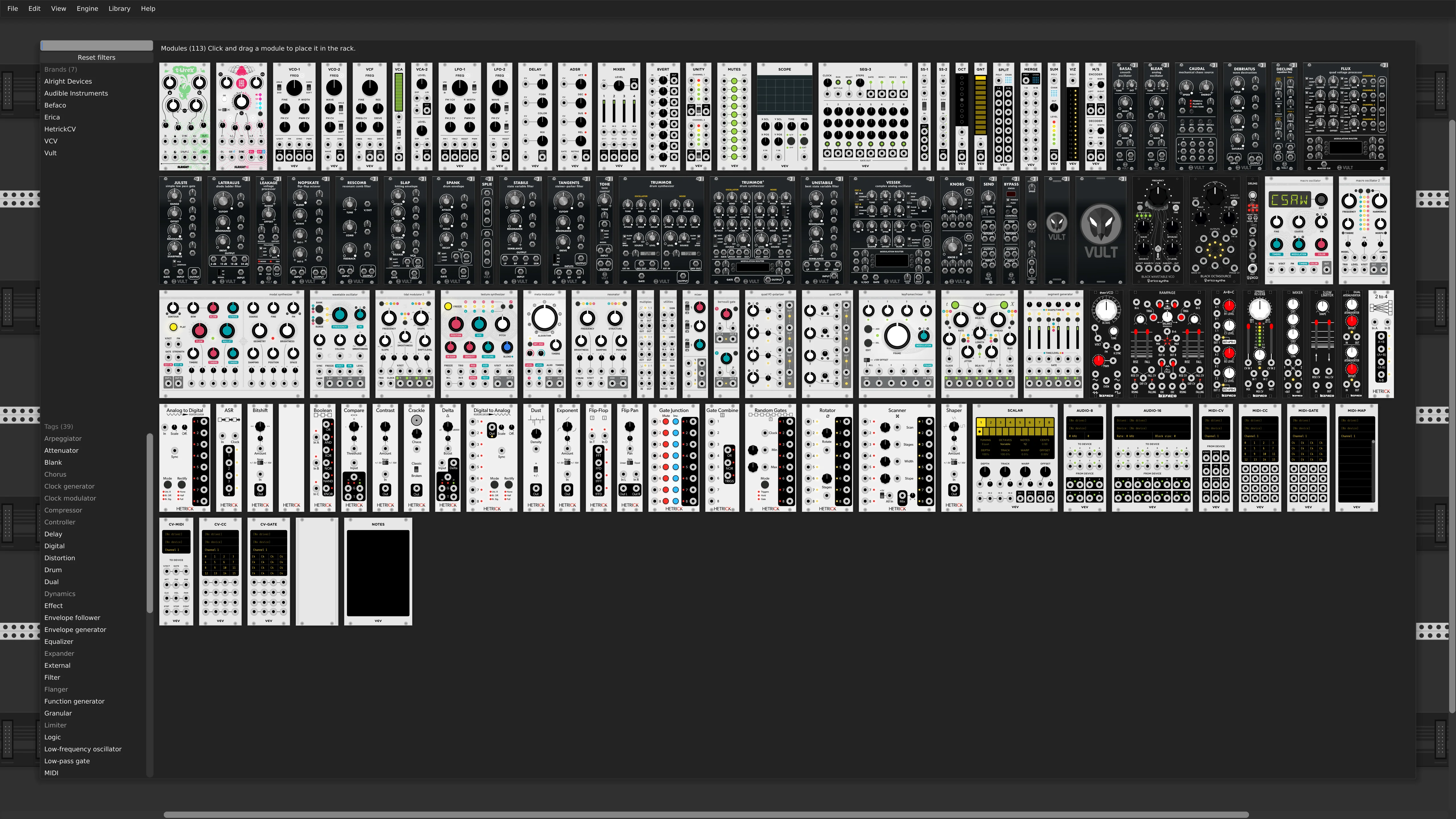The height and width of the screenshot is (819, 1456).
Task: Filter modules by Low-frequency oscillator tag
Action: [x=83, y=749]
